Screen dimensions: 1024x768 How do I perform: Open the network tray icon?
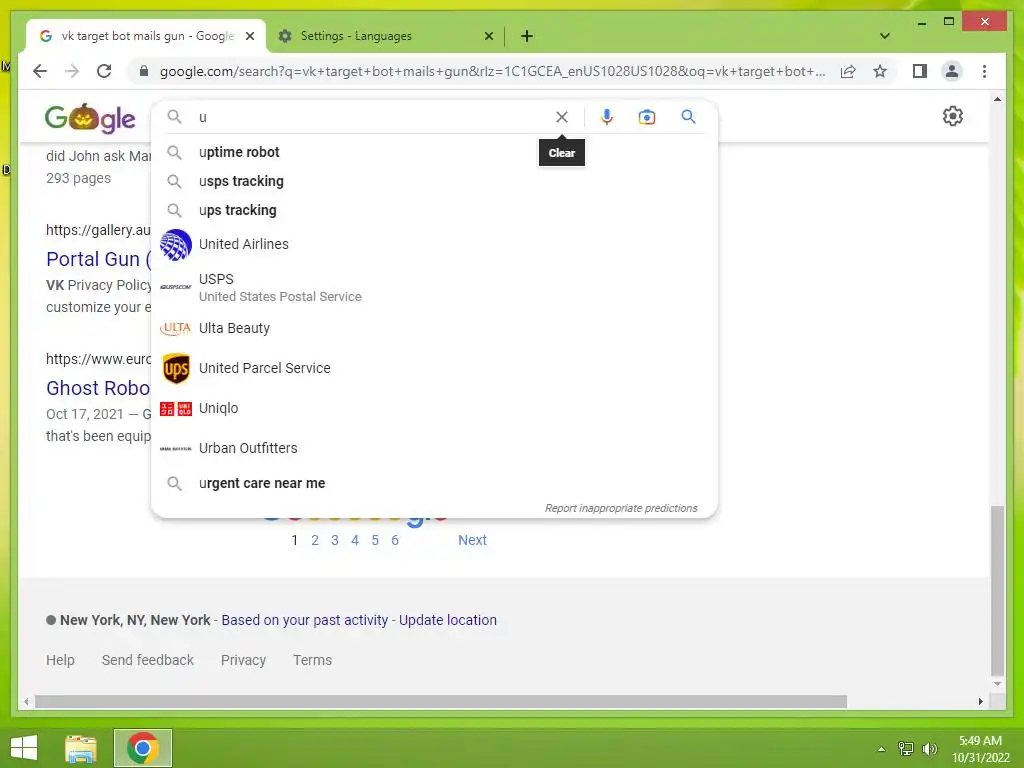(x=906, y=749)
